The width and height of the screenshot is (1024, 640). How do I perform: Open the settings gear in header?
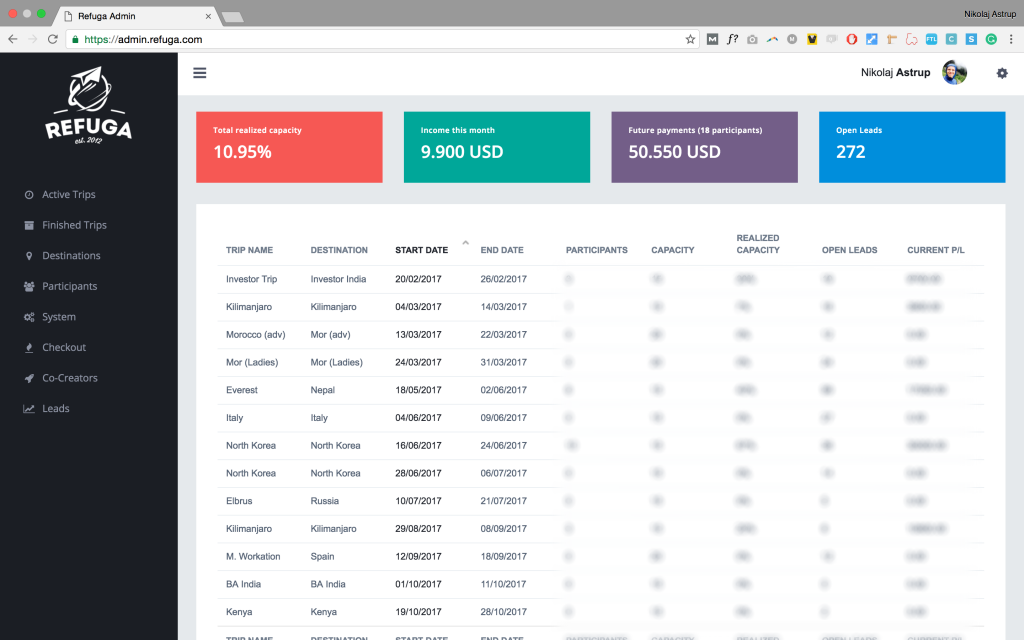(1002, 73)
